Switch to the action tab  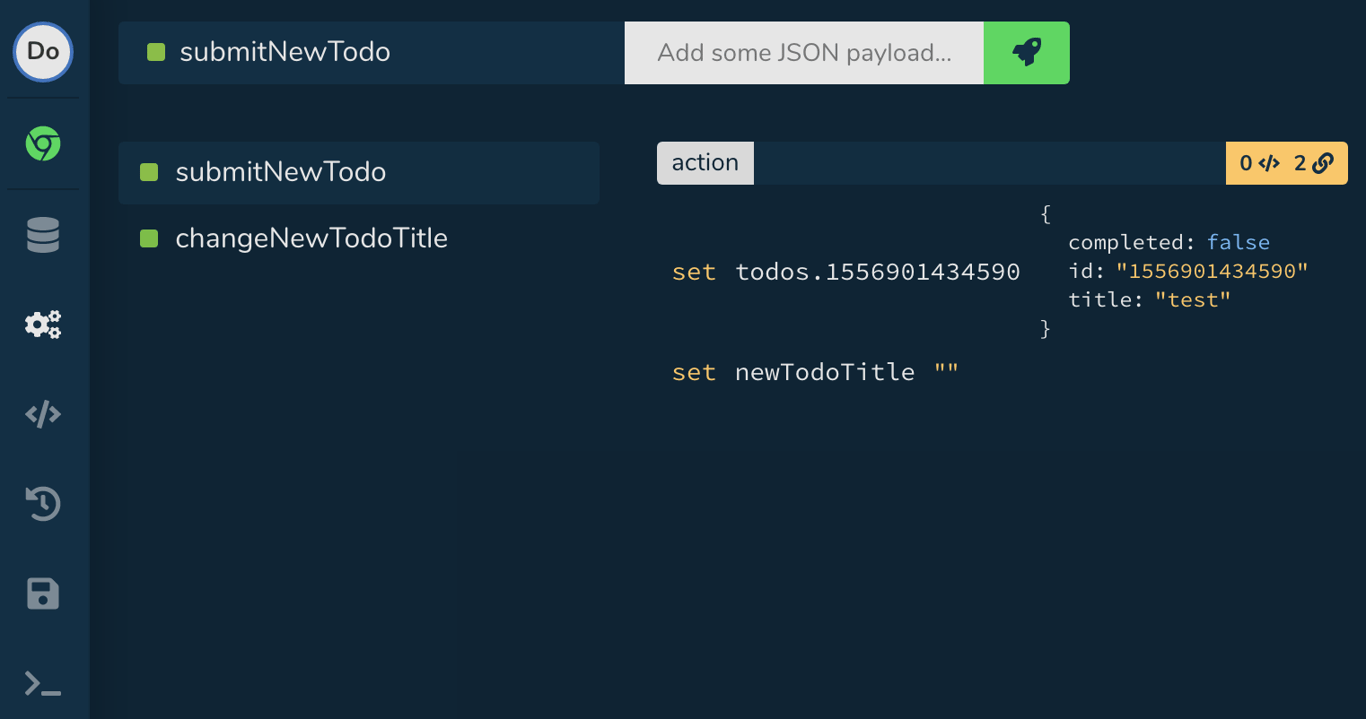coord(705,162)
